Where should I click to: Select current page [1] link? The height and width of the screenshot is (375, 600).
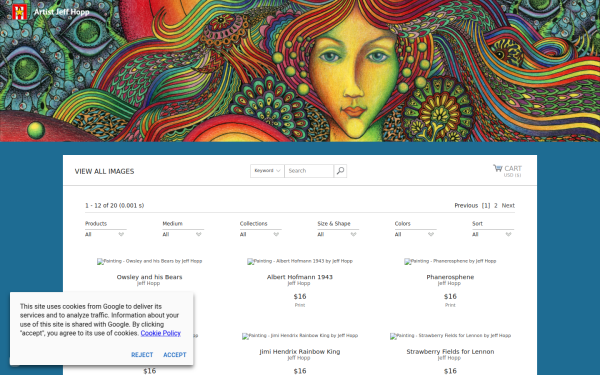486,205
